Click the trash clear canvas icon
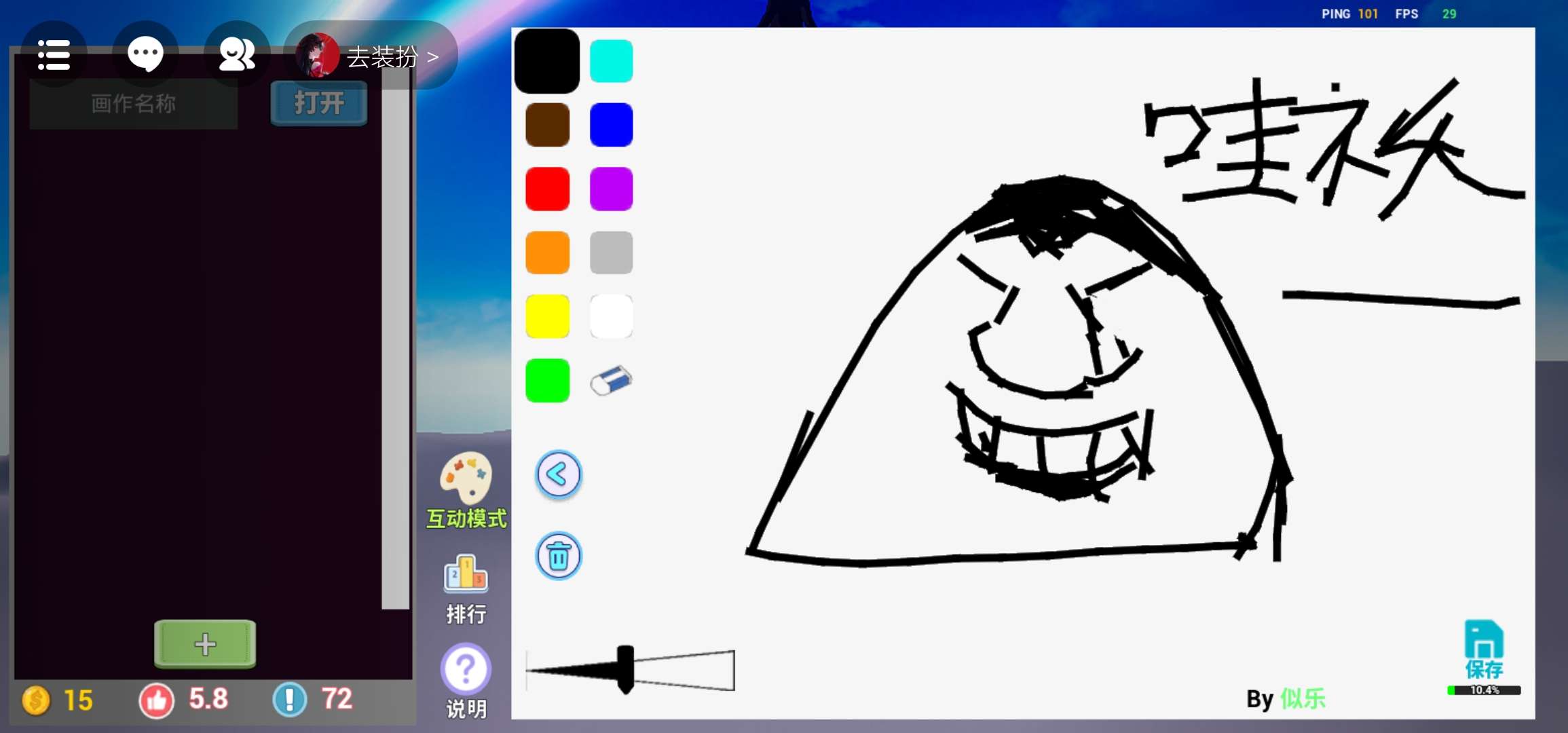Image resolution: width=1568 pixels, height=733 pixels. point(558,557)
